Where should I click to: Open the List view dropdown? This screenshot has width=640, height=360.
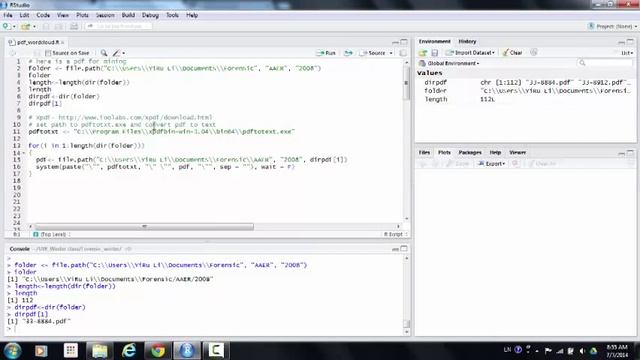click(627, 53)
